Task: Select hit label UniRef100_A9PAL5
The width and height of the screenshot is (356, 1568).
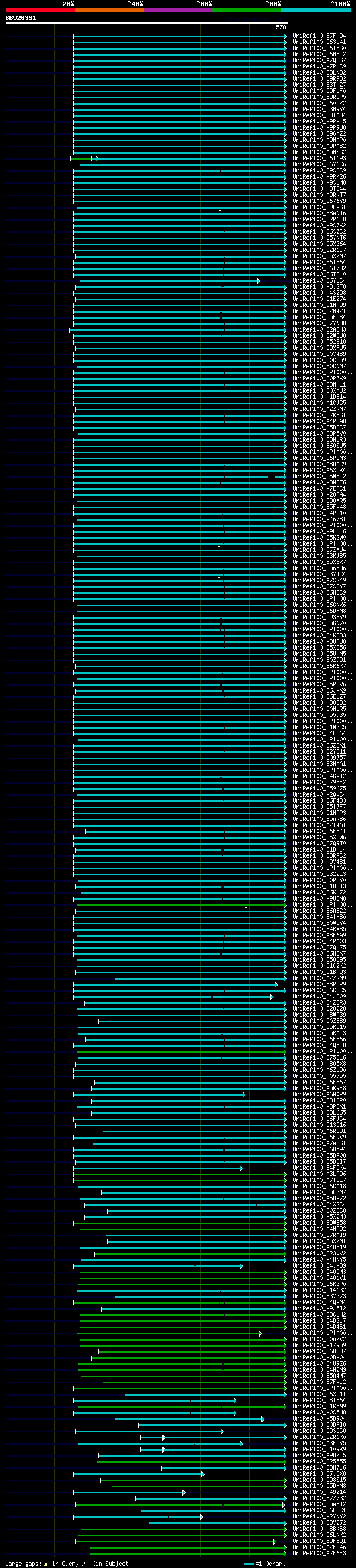Action: (319, 122)
